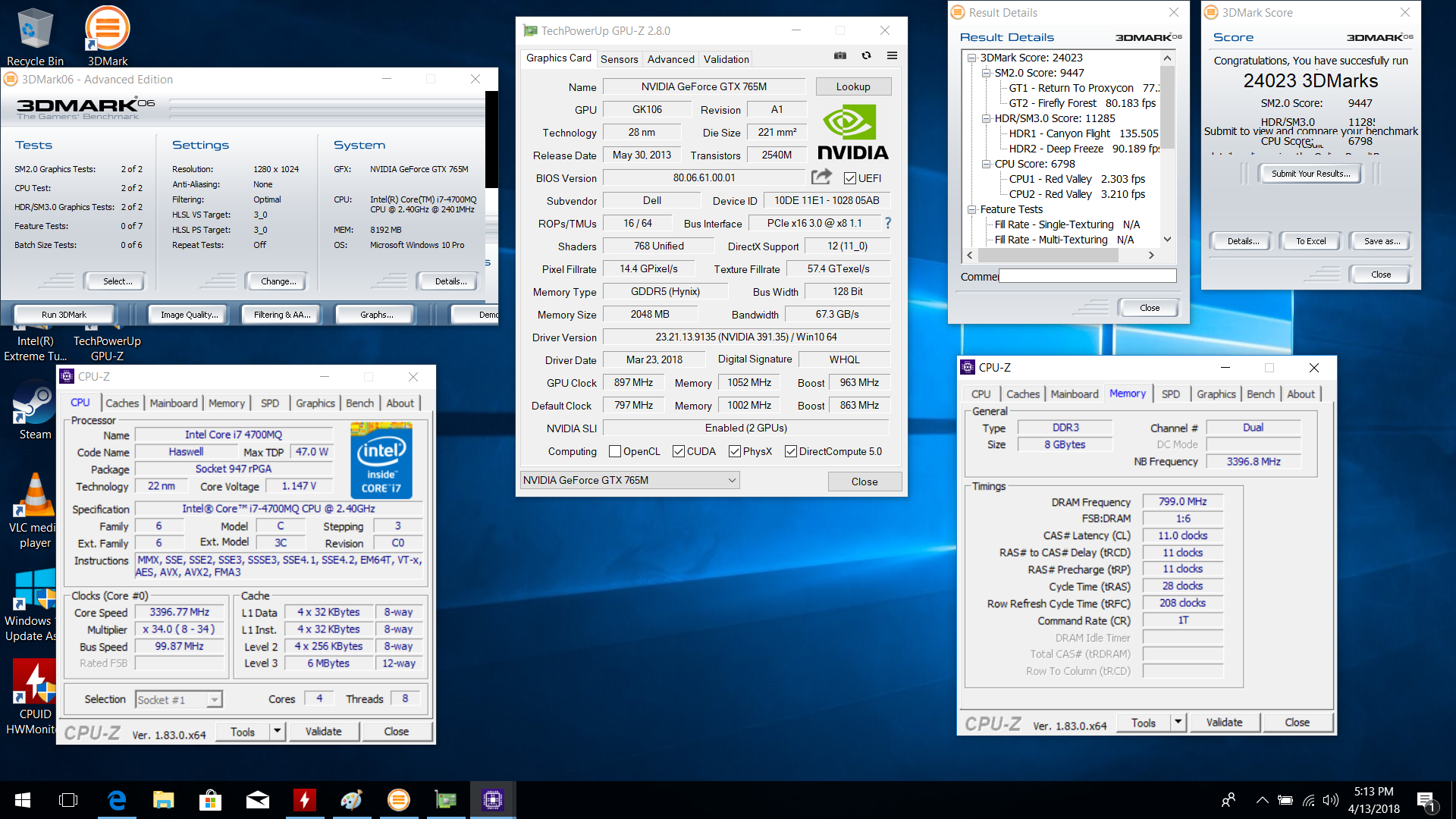
Task: Open the Mail app on the taskbar
Action: [258, 800]
